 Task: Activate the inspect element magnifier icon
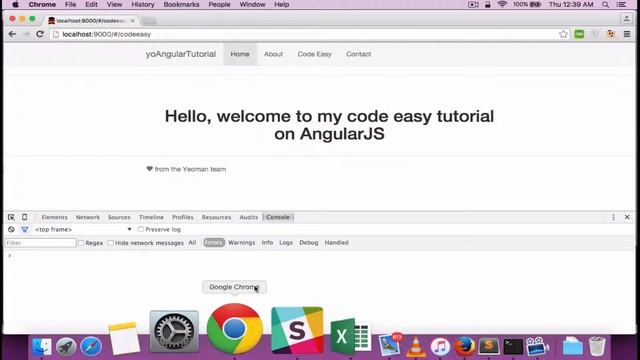click(x=11, y=217)
